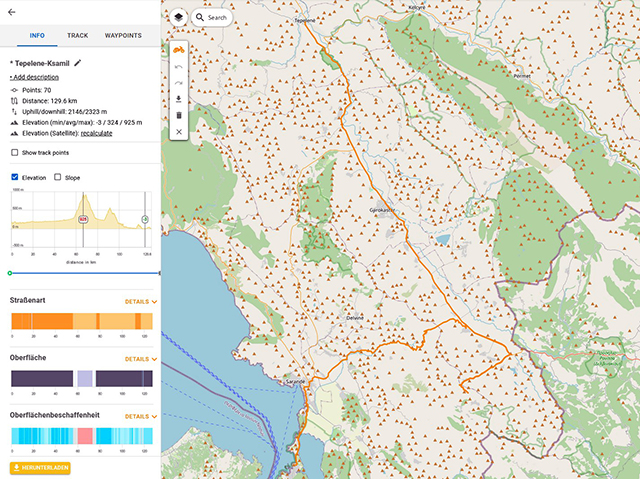Select the motorcycle routing profile
640x479 pixels.
point(178,50)
